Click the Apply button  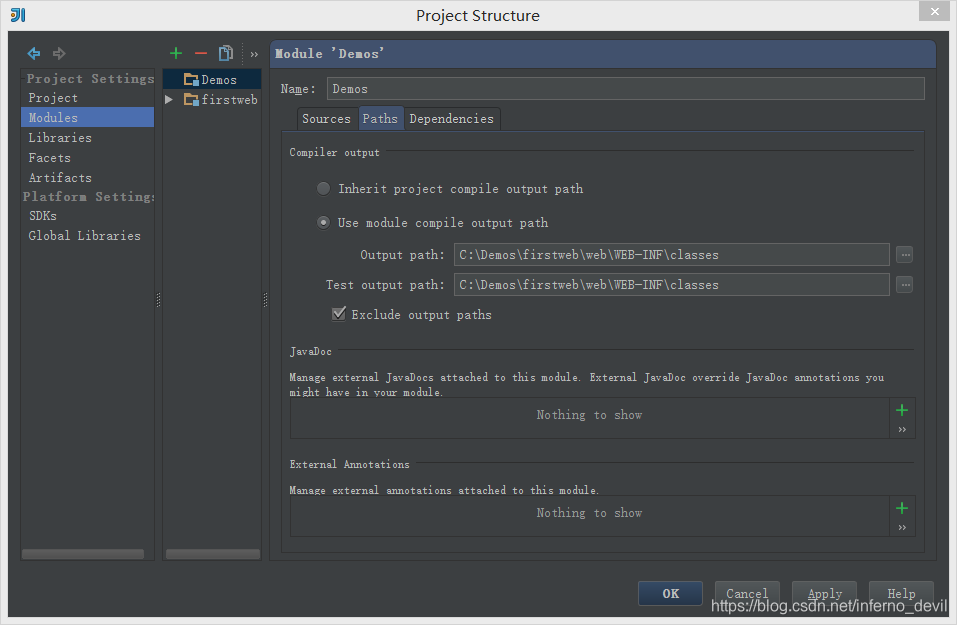[x=825, y=593]
